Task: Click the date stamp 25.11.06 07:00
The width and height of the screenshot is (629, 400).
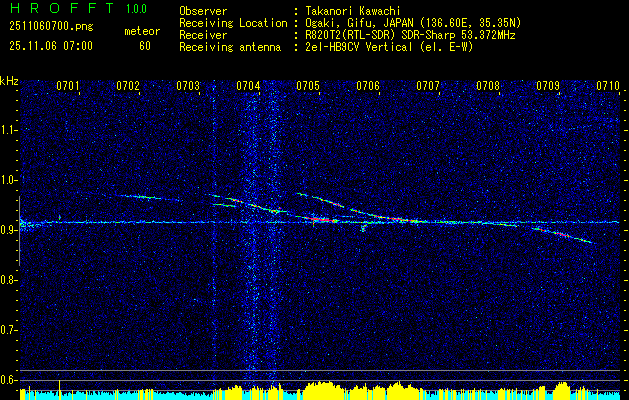Action: click(x=51, y=46)
